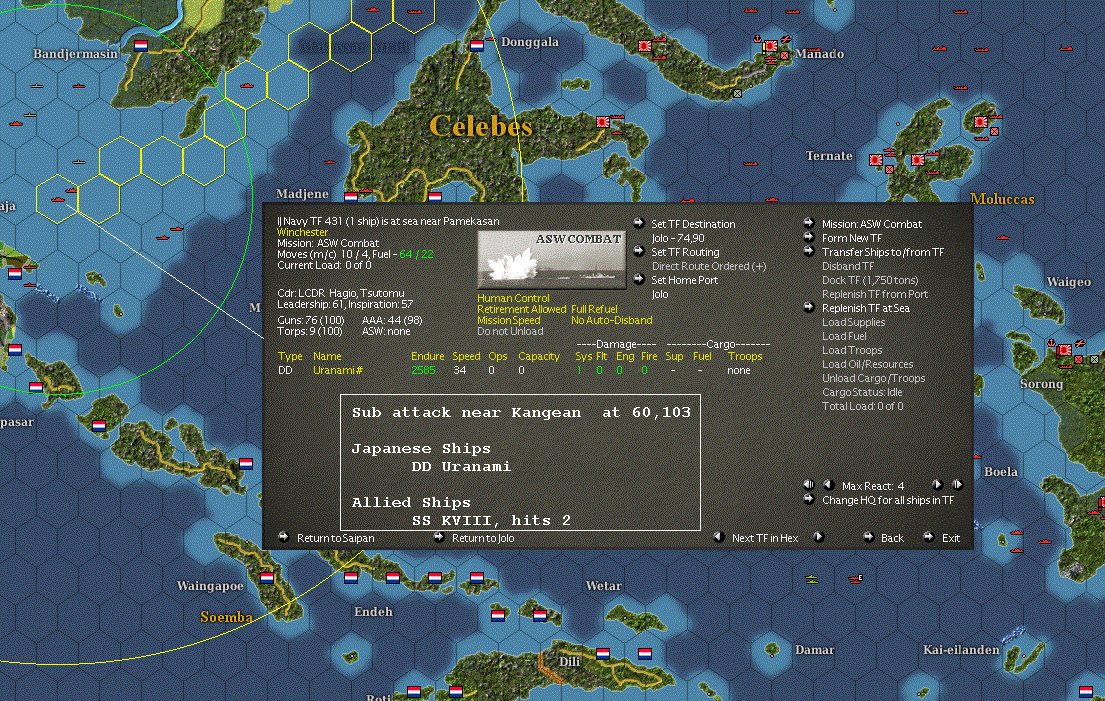This screenshot has height=701, width=1105.
Task: Click the Ternate map label
Action: (x=829, y=156)
